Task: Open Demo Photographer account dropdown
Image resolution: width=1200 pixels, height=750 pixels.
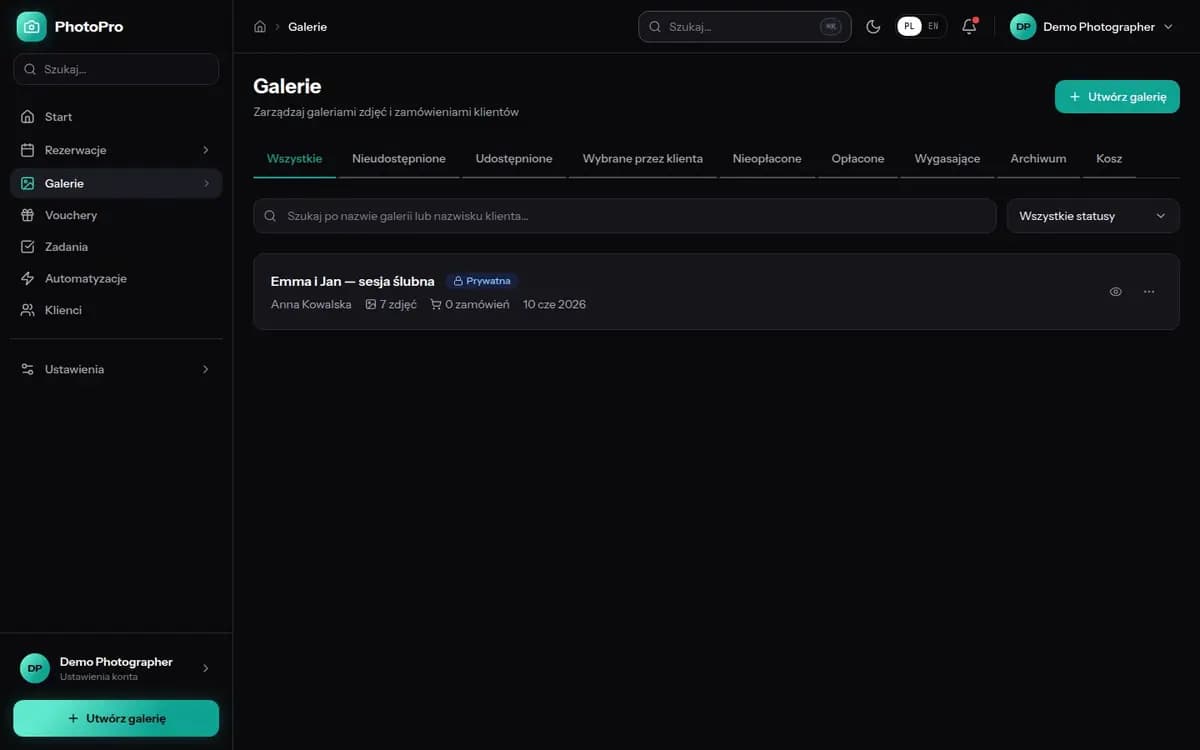Action: point(1092,27)
